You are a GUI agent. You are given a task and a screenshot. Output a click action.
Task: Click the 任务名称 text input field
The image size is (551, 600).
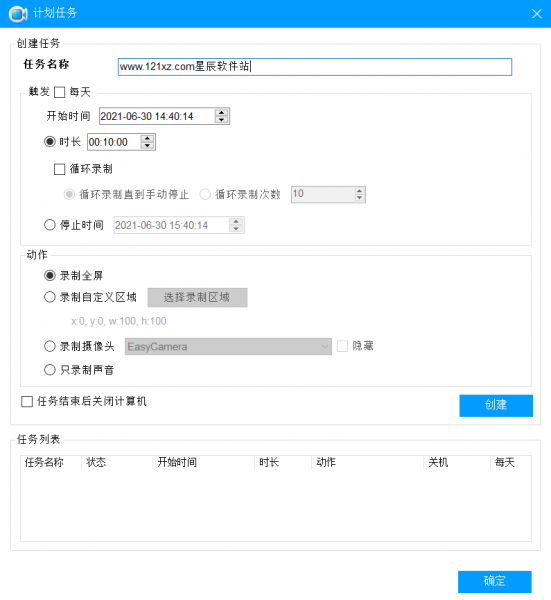315,67
